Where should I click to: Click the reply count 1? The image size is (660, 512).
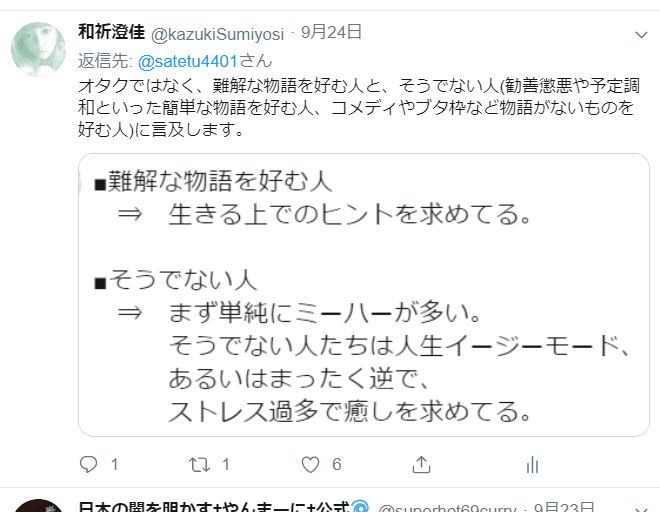click(114, 465)
